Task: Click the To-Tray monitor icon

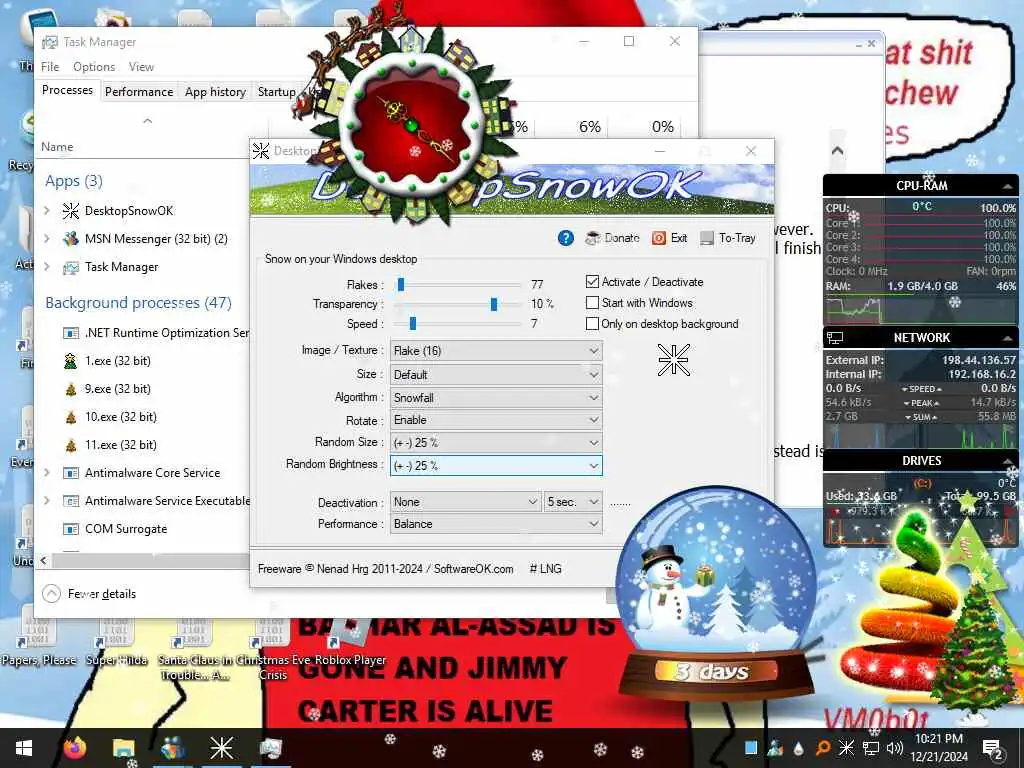Action: pyautogui.click(x=707, y=238)
